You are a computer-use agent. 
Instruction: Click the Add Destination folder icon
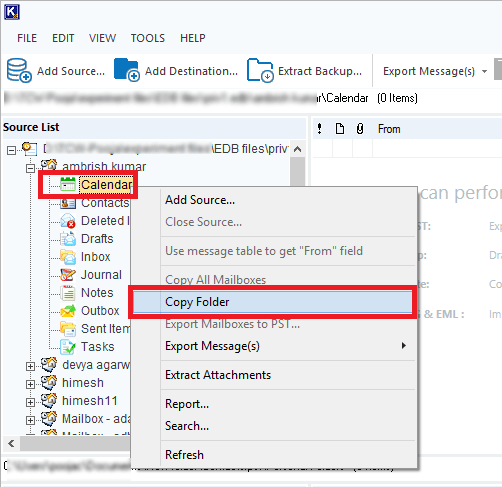click(x=127, y=70)
